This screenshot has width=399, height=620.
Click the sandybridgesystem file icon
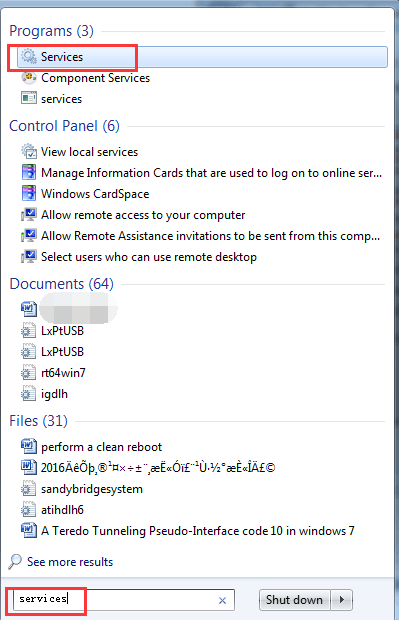(28, 489)
